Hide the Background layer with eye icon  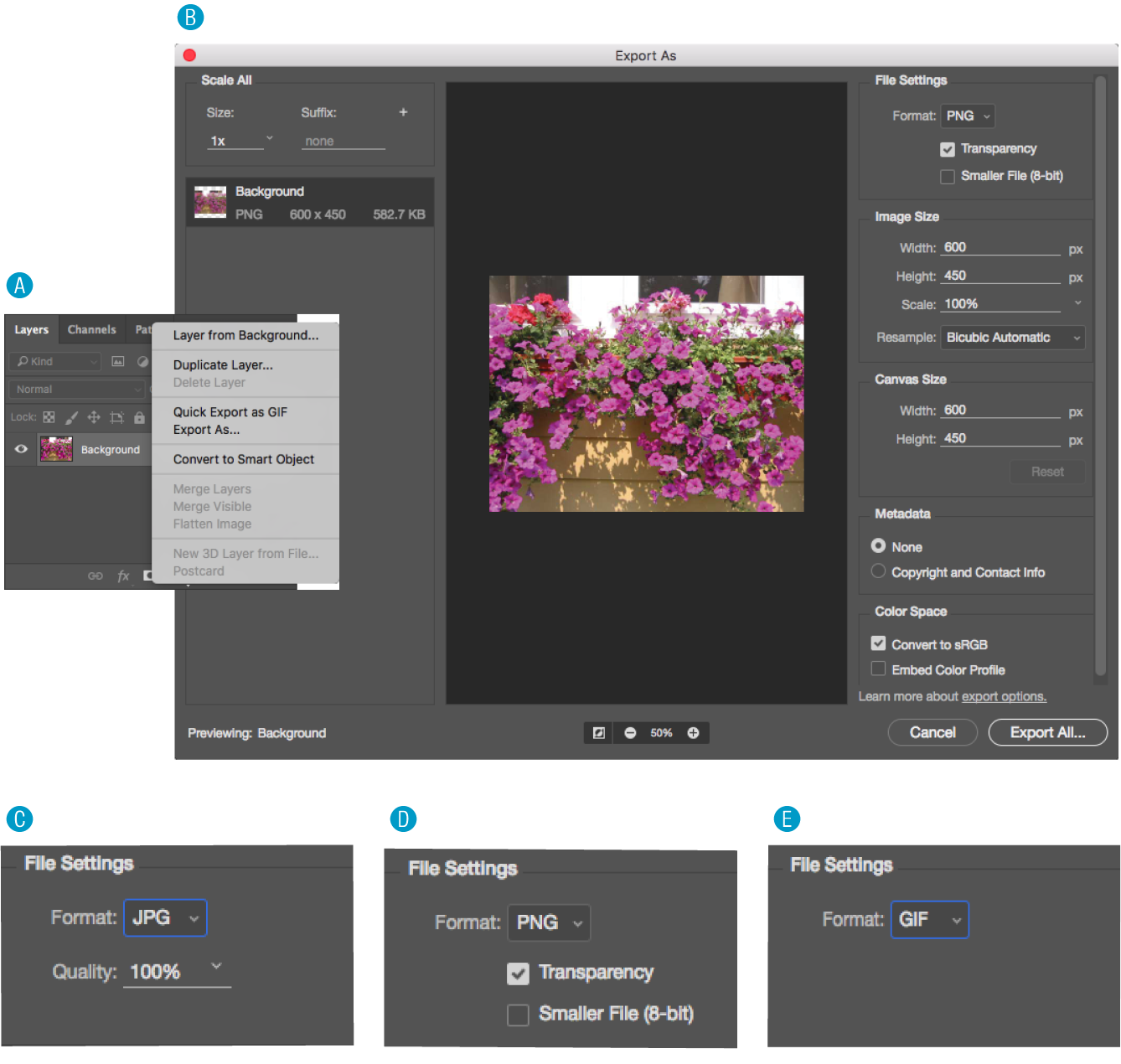pos(21,449)
